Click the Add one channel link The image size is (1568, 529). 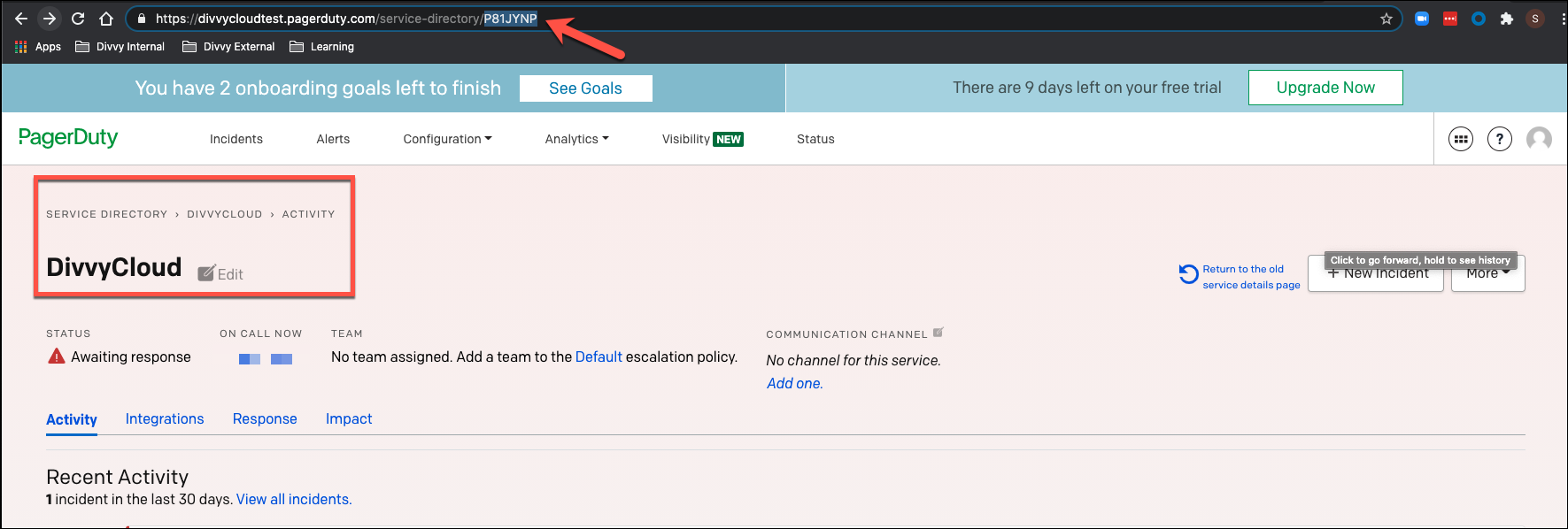pos(794,383)
